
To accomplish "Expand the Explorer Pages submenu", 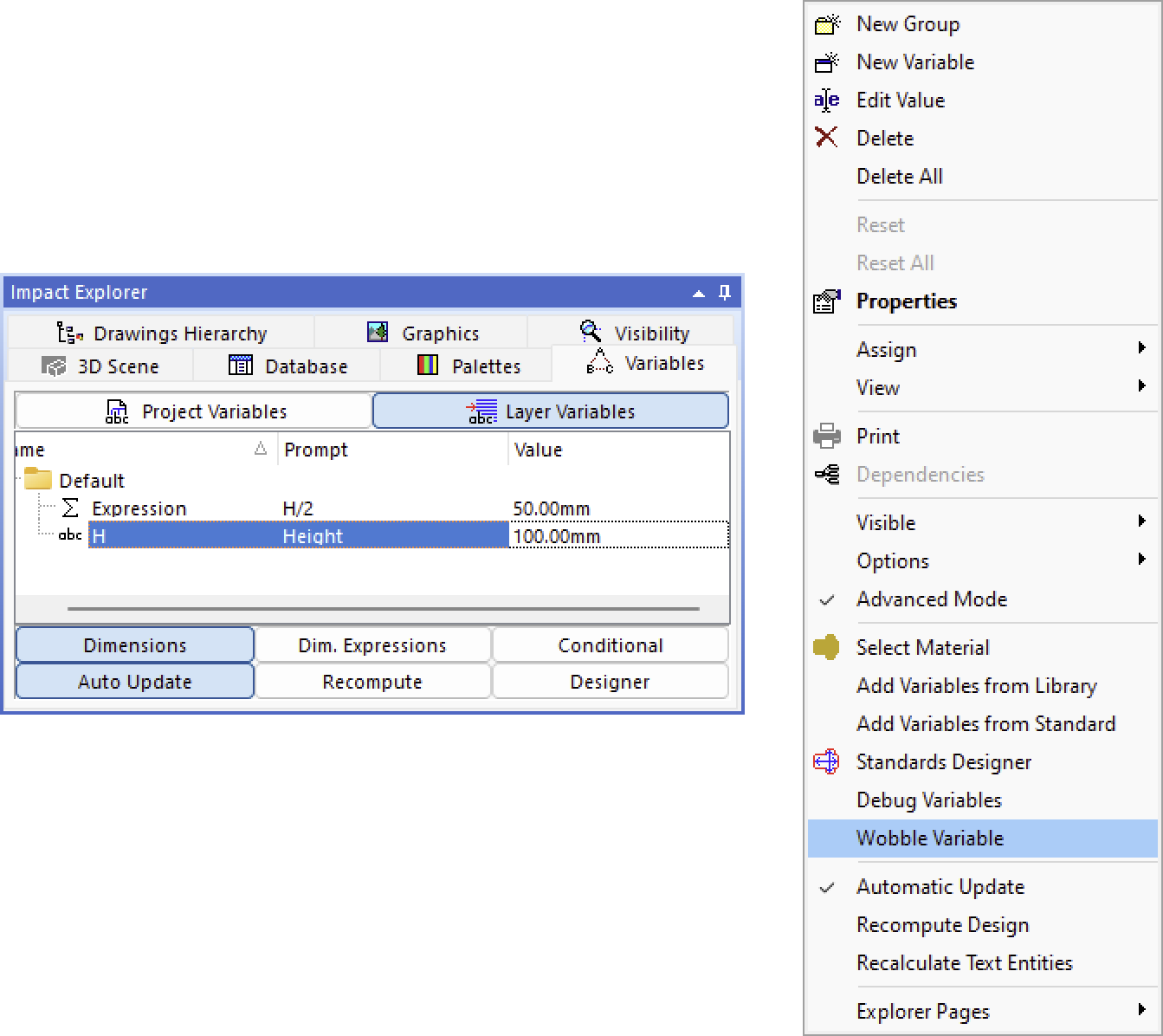I will tap(983, 1012).
